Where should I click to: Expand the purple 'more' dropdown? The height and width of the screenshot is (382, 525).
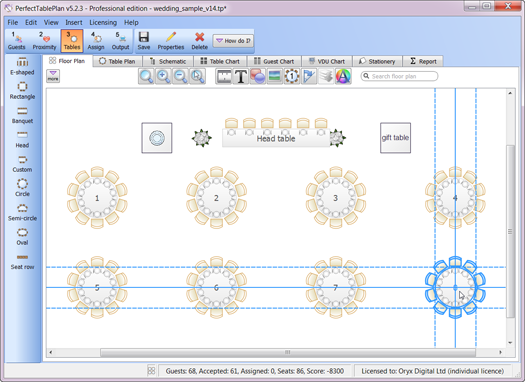coord(53,76)
